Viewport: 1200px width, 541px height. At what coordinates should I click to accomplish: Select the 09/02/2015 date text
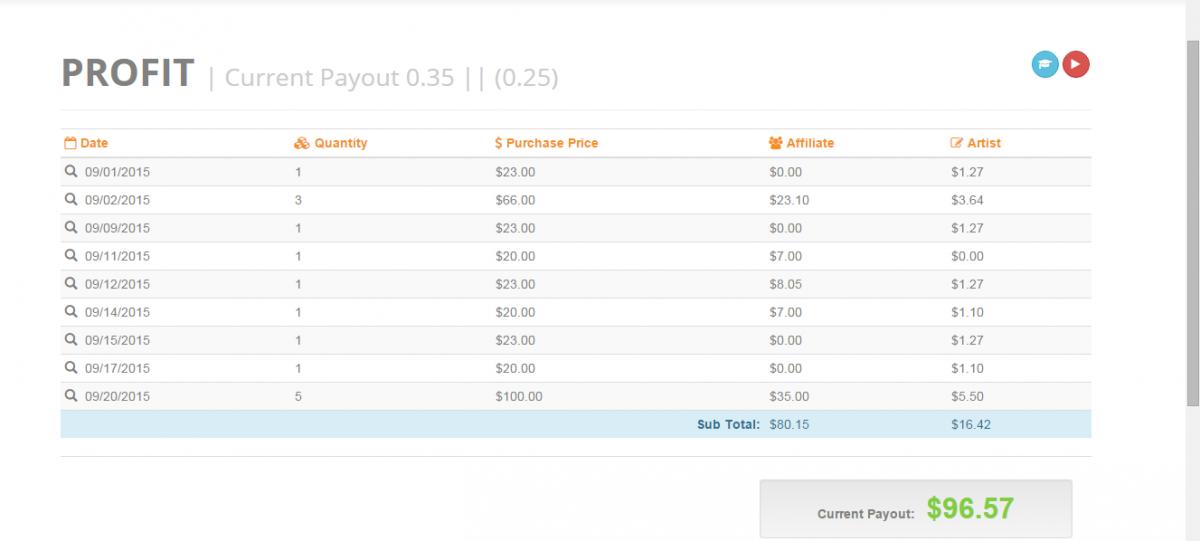[x=117, y=200]
